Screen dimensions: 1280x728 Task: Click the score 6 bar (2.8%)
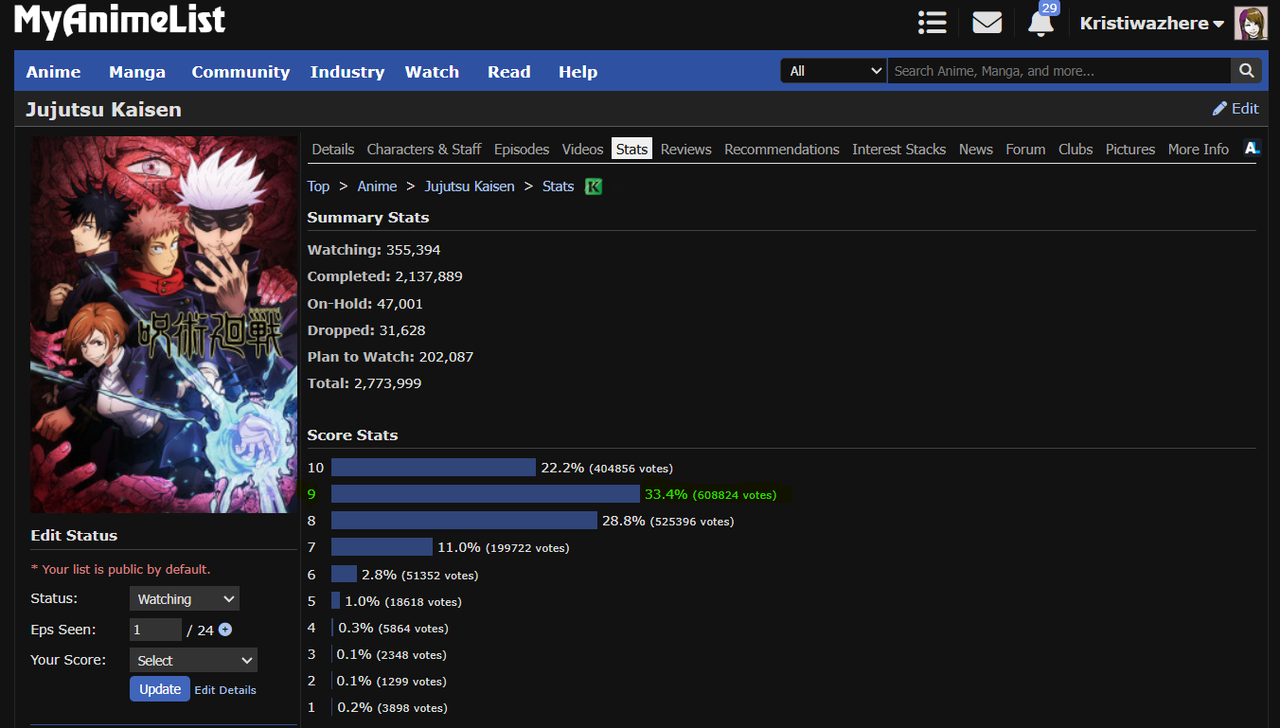coord(344,574)
